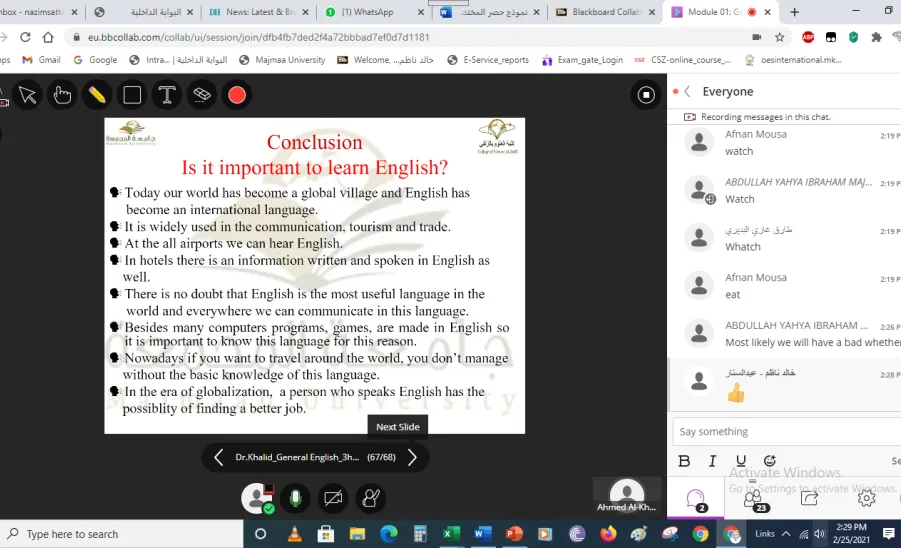The width and height of the screenshot is (901, 548).
Task: Stop sharing content button
Action: [646, 95]
